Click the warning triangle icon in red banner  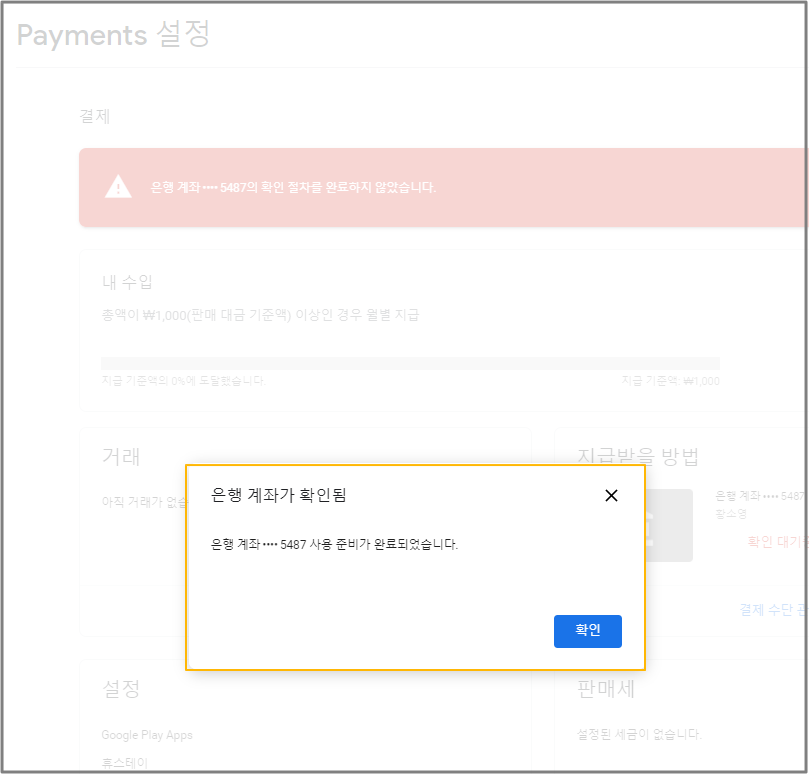pos(118,187)
